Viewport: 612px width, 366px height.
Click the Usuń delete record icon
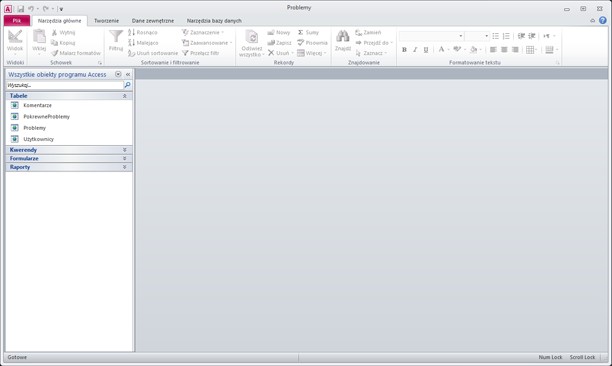(271, 53)
